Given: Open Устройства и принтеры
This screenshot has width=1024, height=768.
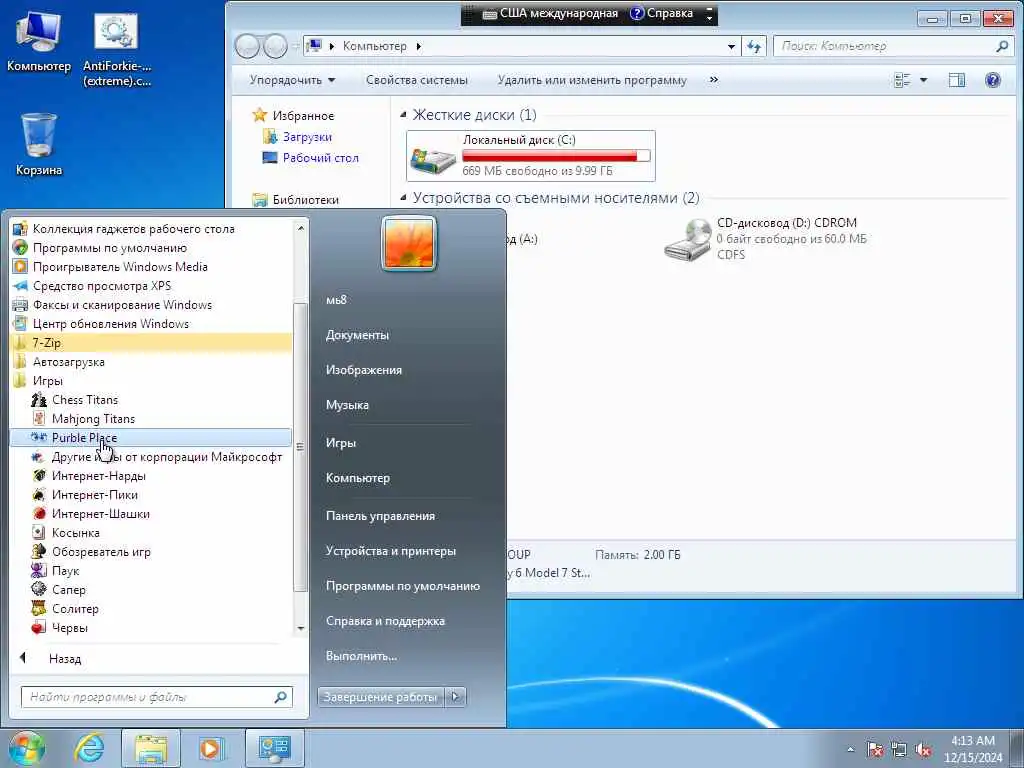Looking at the screenshot, I should pyautogui.click(x=391, y=551).
